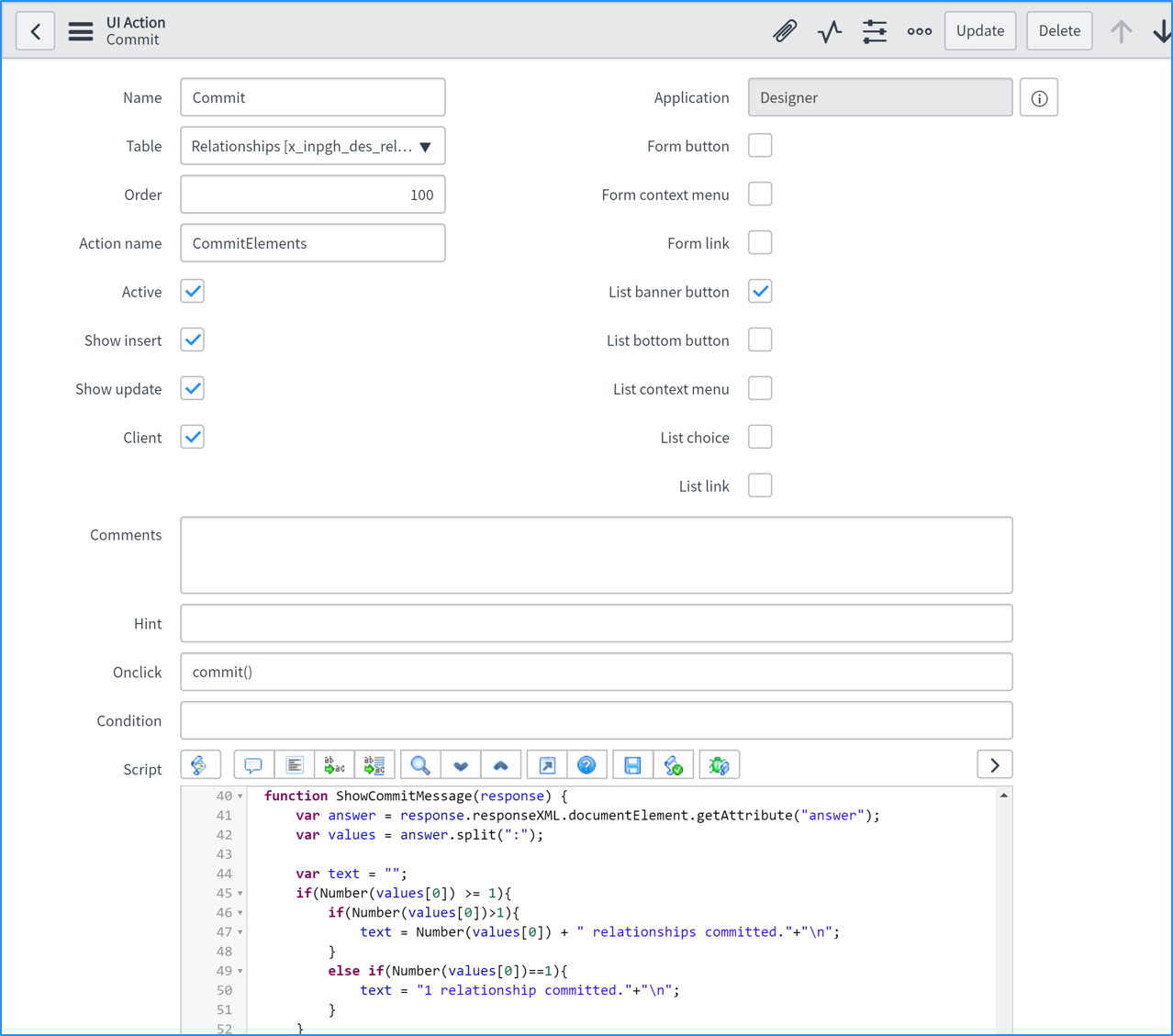Open the activity stream icon
Viewport: 1173px width, 1036px height.
pos(830,31)
